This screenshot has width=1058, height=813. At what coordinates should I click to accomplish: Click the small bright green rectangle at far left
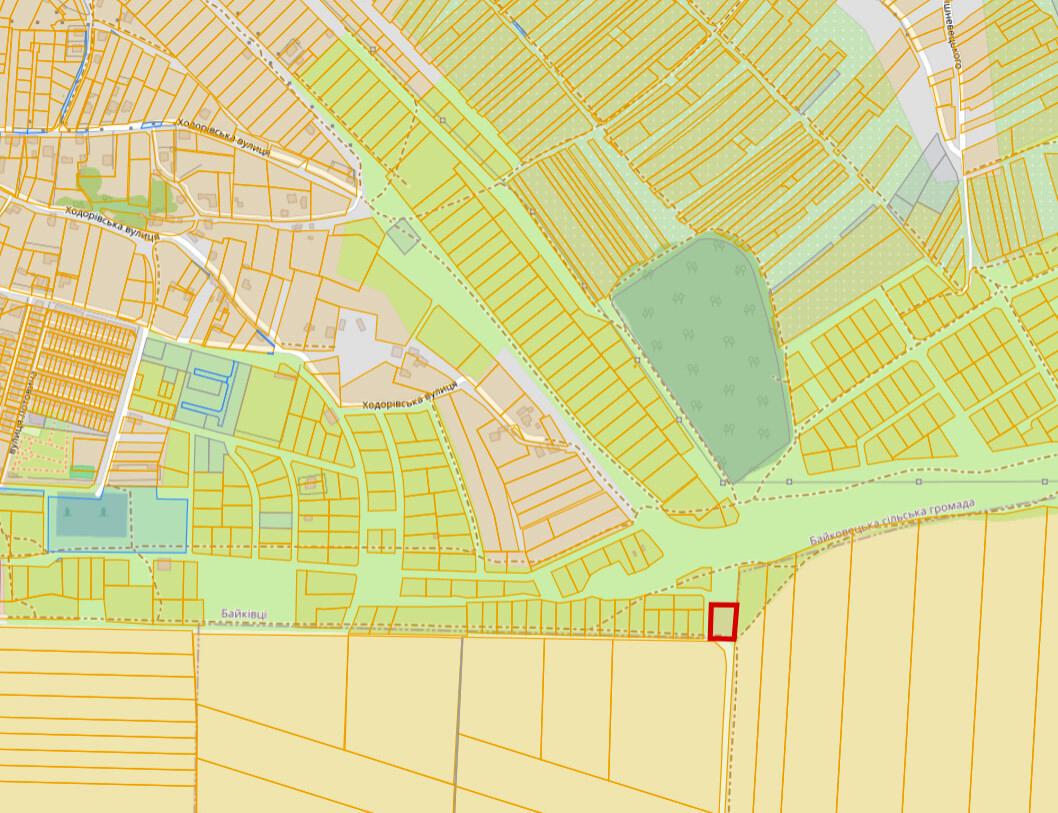point(82,472)
